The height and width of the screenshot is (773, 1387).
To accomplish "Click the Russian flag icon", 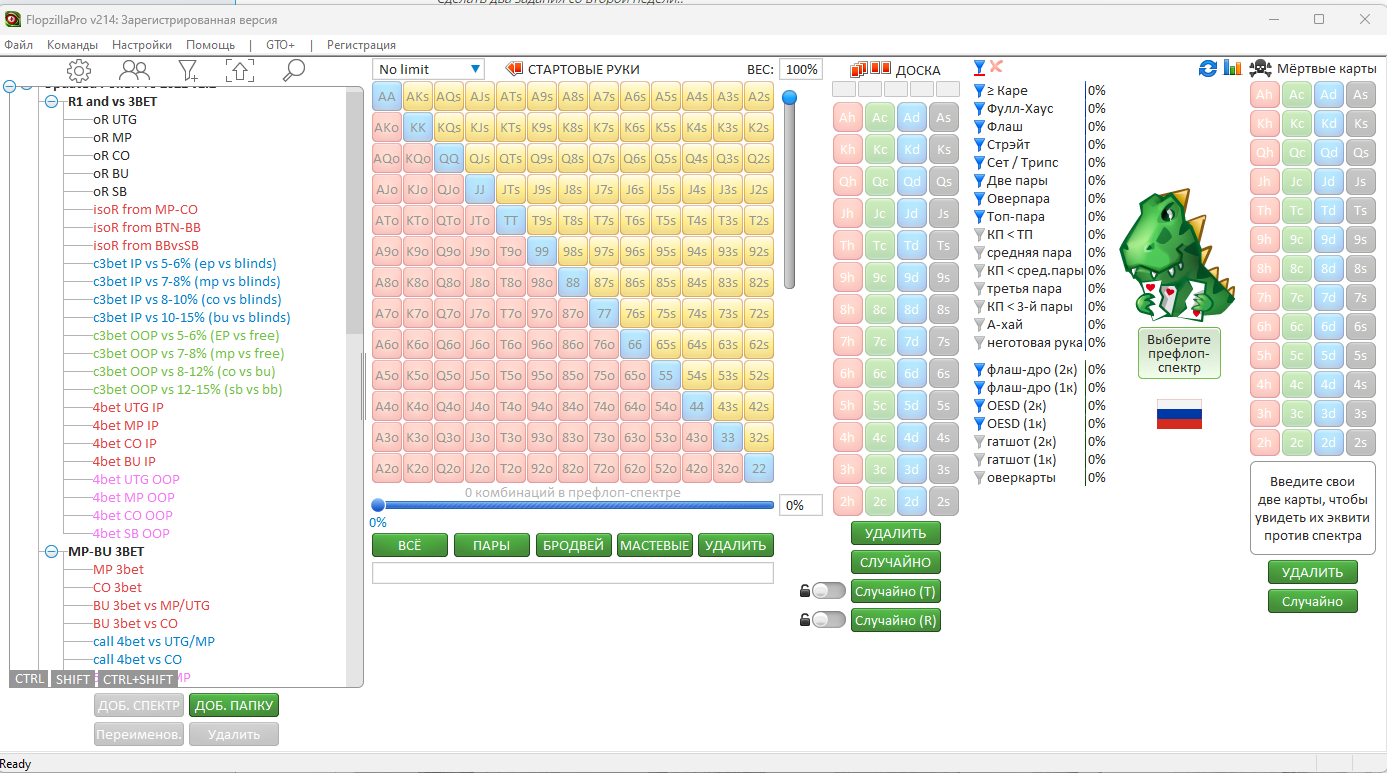I will [1179, 413].
